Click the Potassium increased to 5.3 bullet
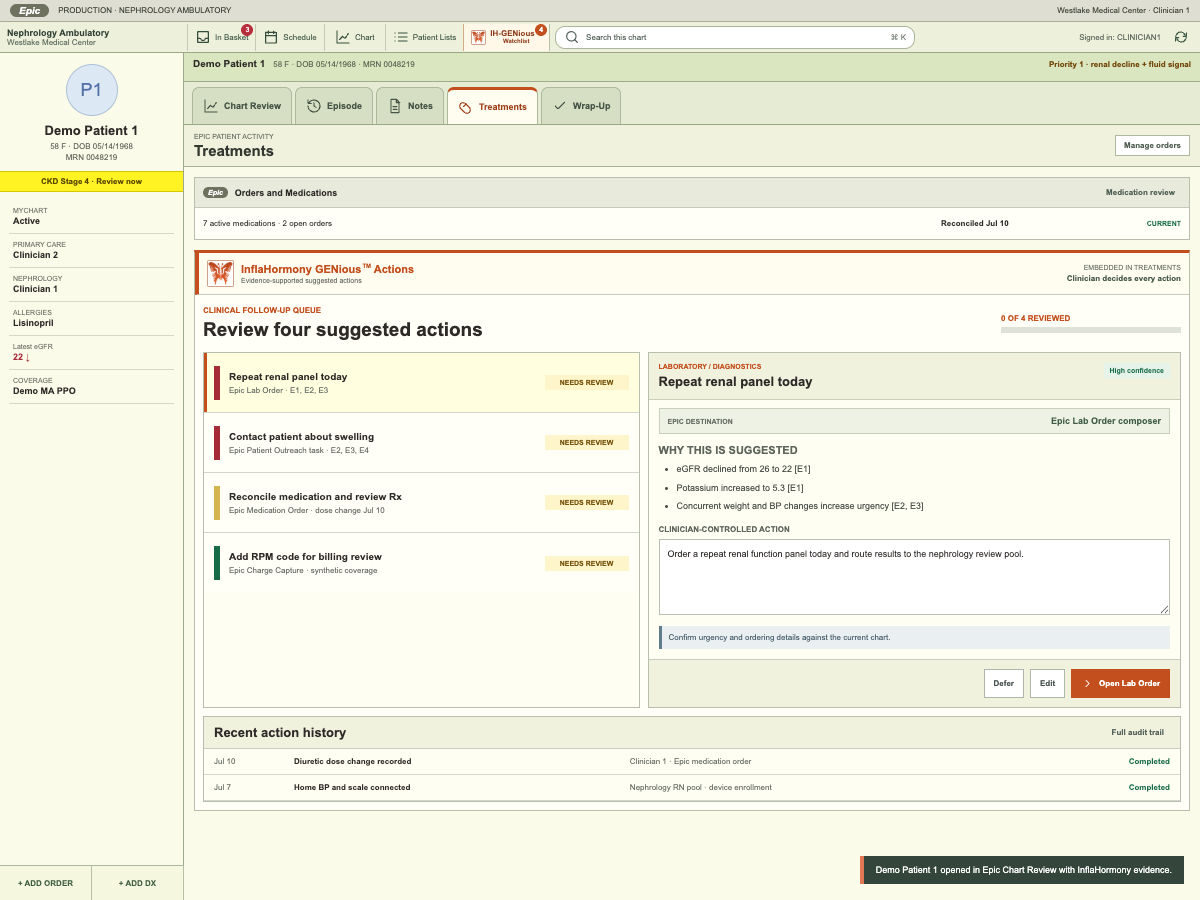 tap(740, 487)
